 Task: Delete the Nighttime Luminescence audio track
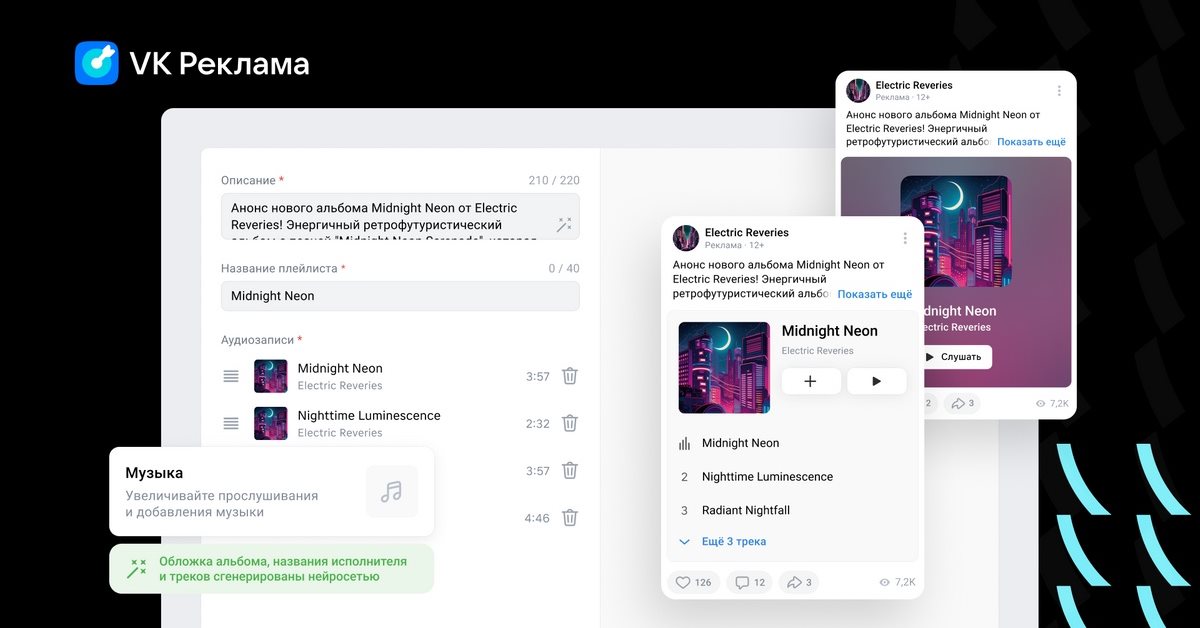pyautogui.click(x=569, y=423)
